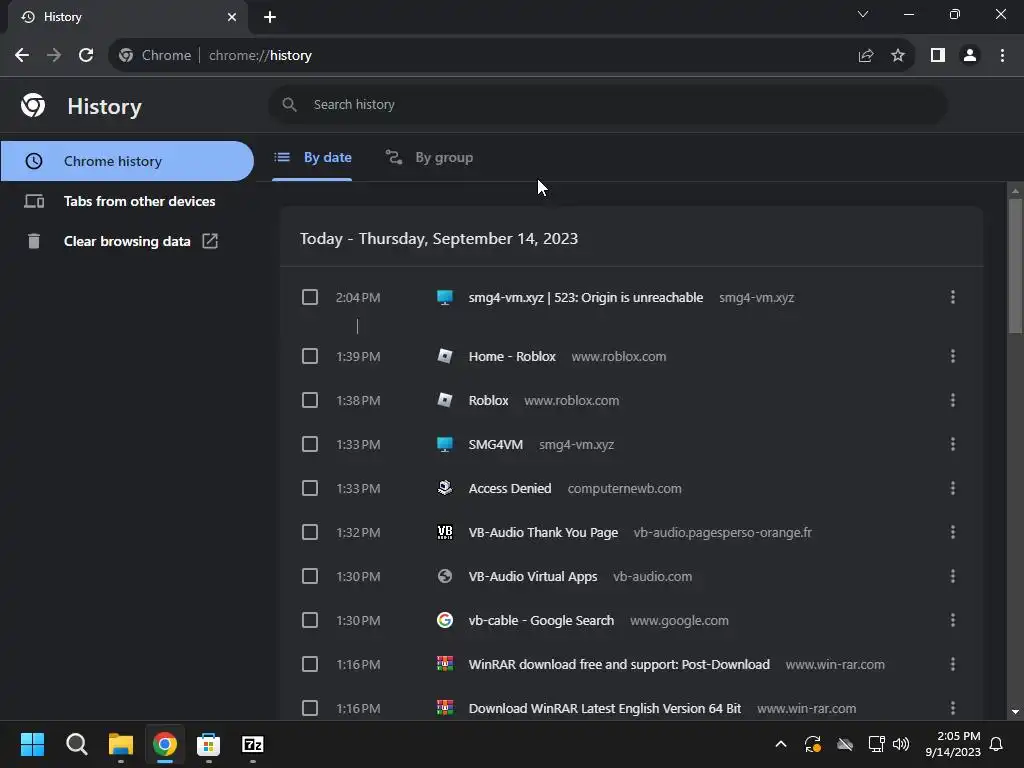Open the notifications bell icon
Screen dimensions: 1024x768
[x=997, y=744]
